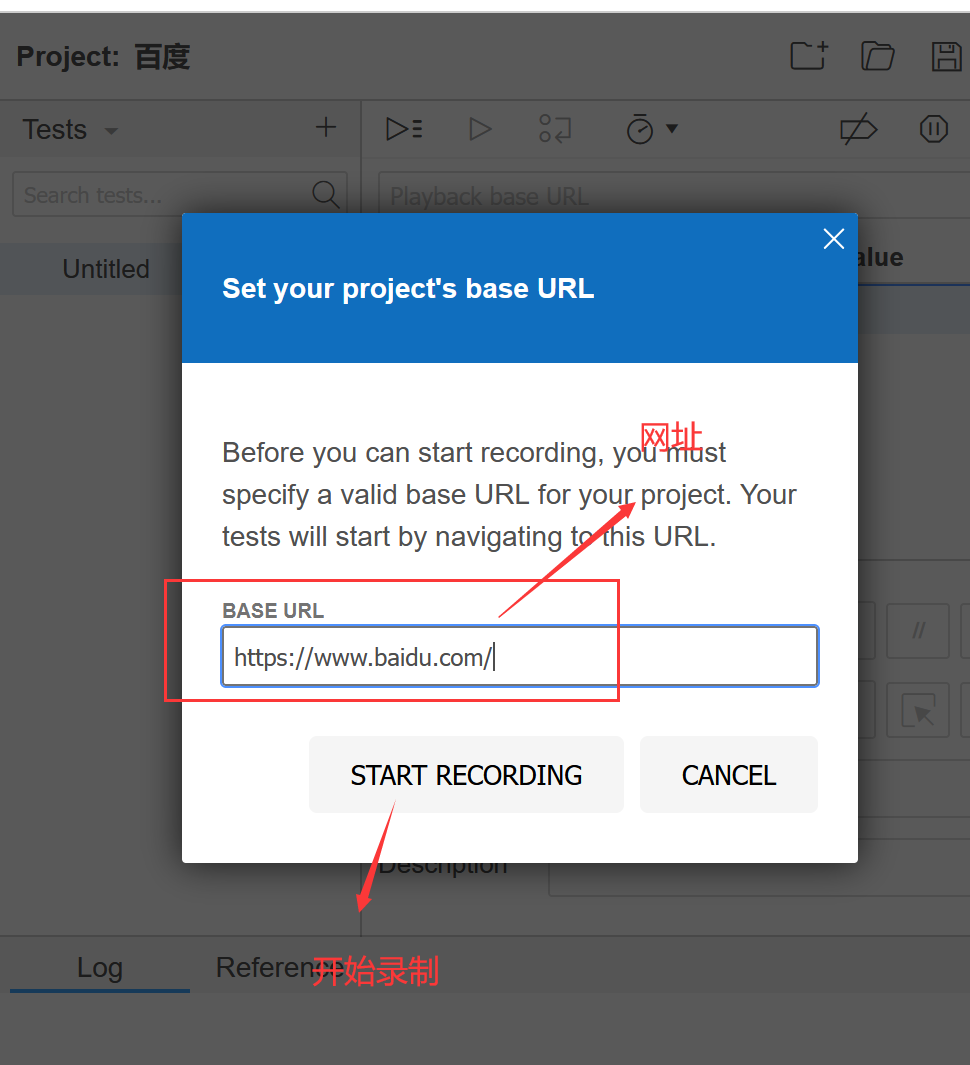Click the Project name 百度
Viewport: 970px width, 1065px height.
(162, 56)
